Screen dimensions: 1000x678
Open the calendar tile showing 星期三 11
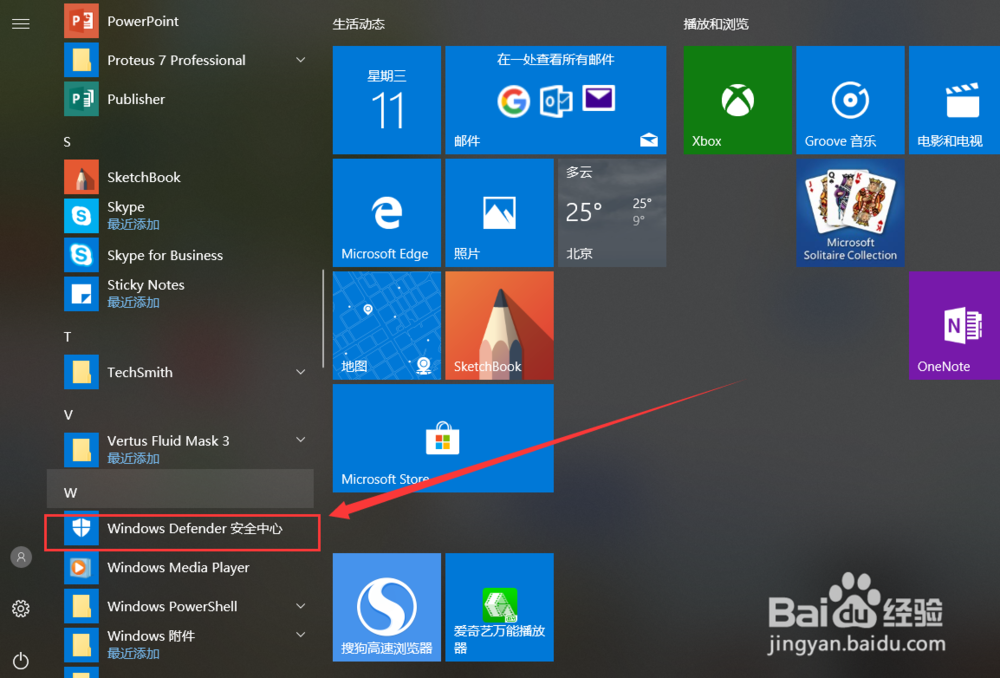tap(386, 100)
